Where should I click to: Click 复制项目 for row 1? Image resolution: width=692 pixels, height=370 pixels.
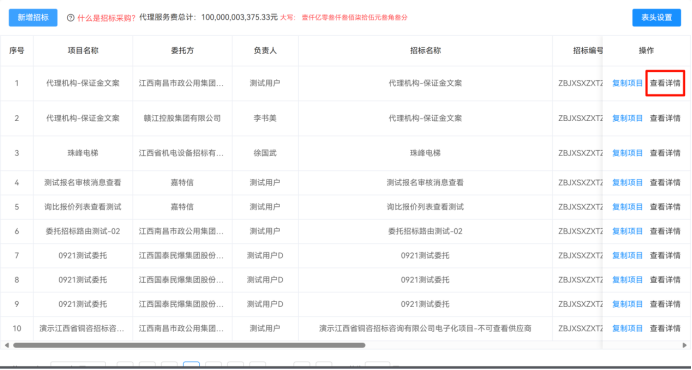coord(627,83)
